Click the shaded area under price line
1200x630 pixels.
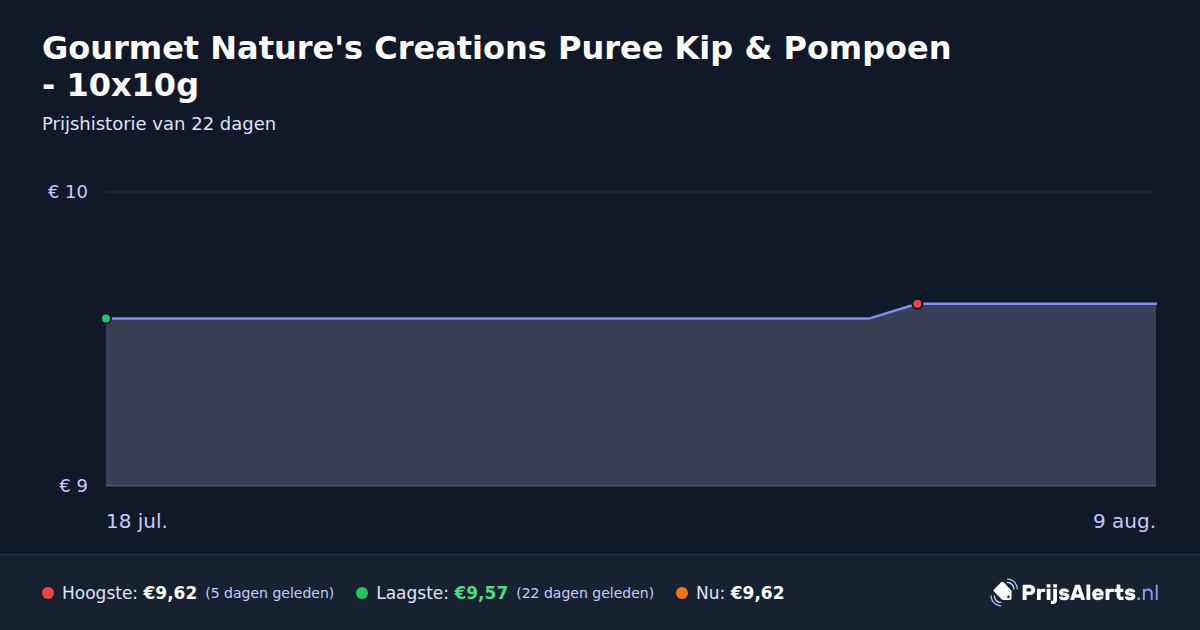630,400
